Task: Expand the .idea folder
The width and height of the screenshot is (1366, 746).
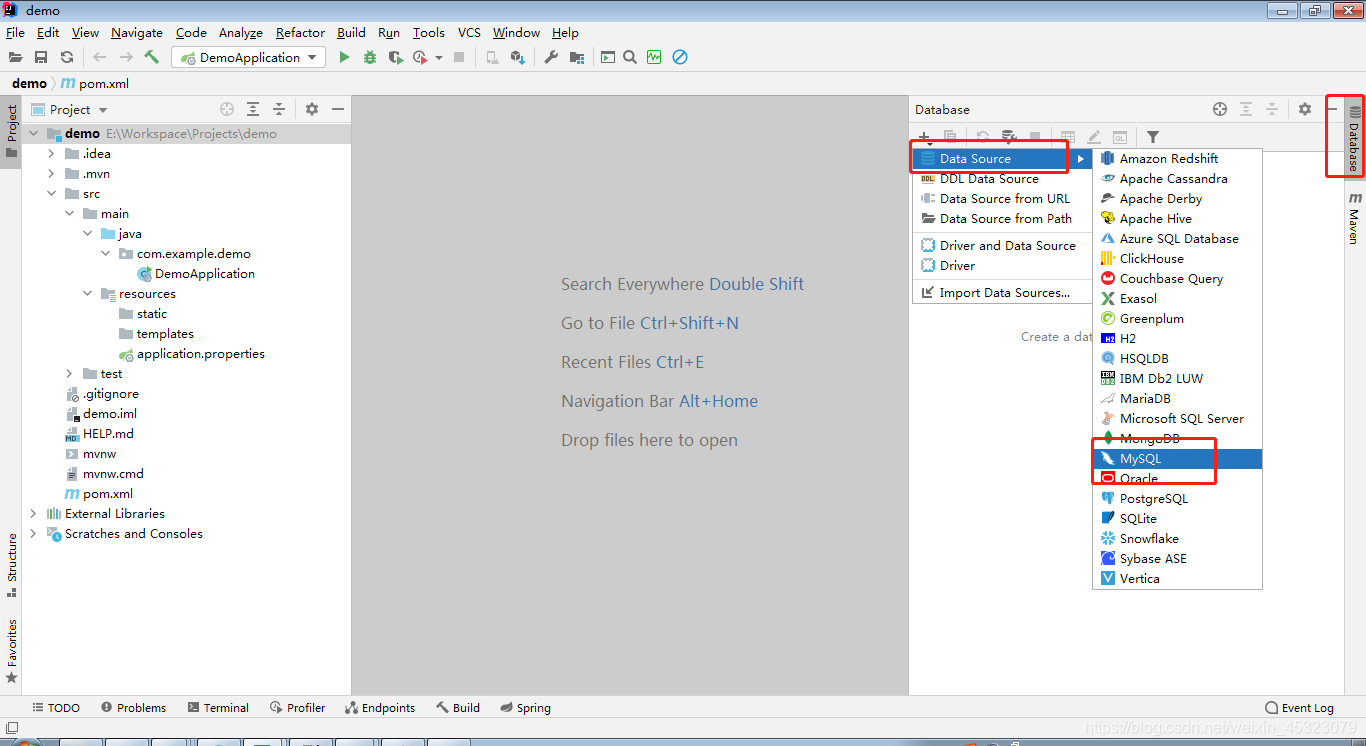Action: (51, 153)
